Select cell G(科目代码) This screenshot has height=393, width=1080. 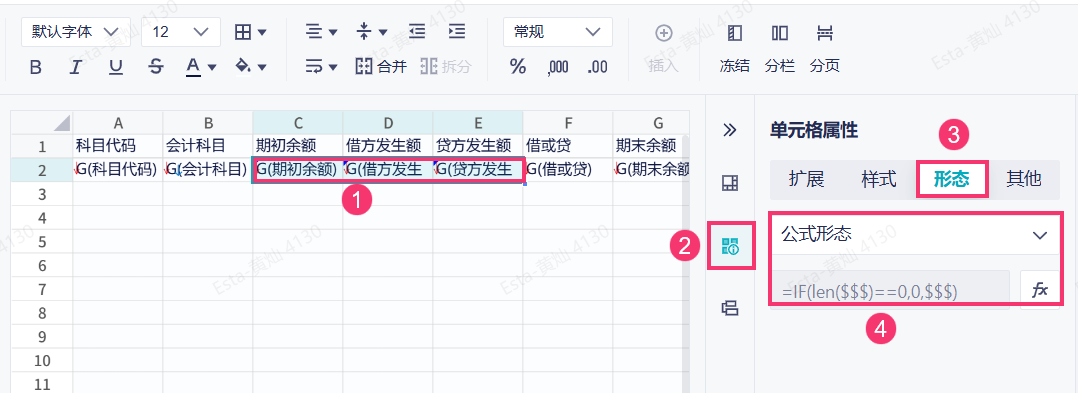118,170
